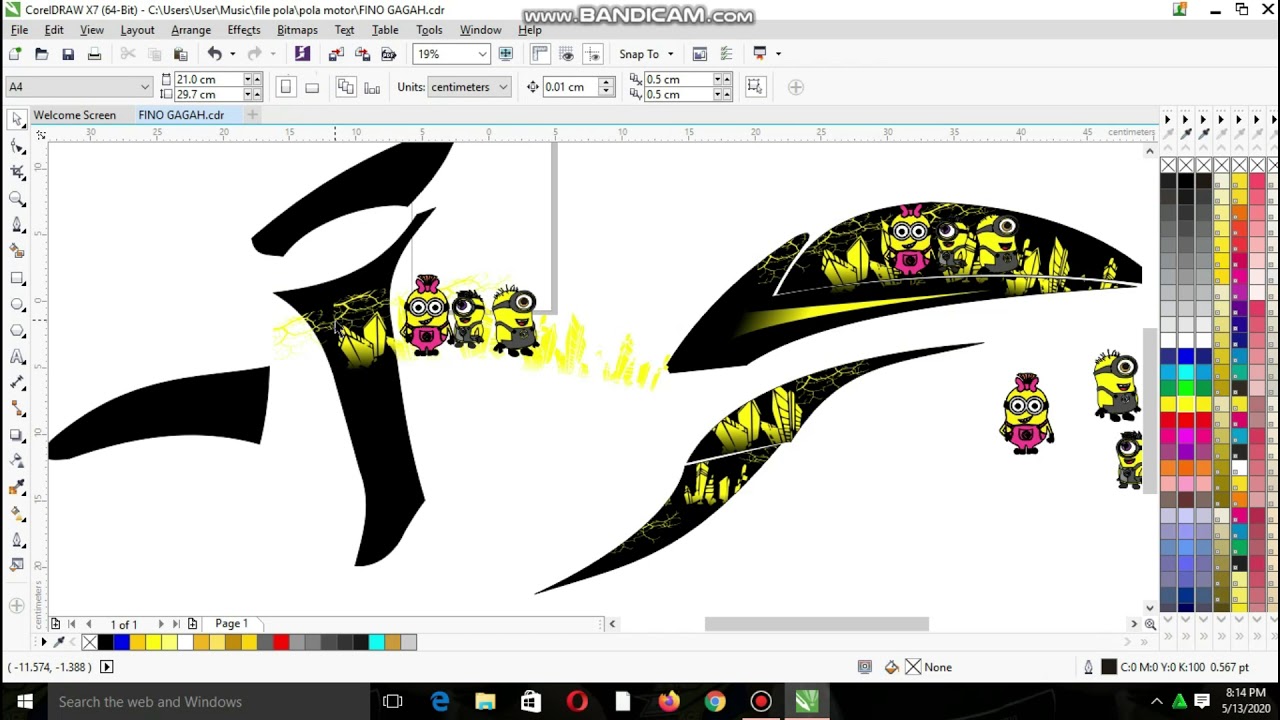Toggle all pages layout button
1280x720 pixels.
tap(345, 87)
